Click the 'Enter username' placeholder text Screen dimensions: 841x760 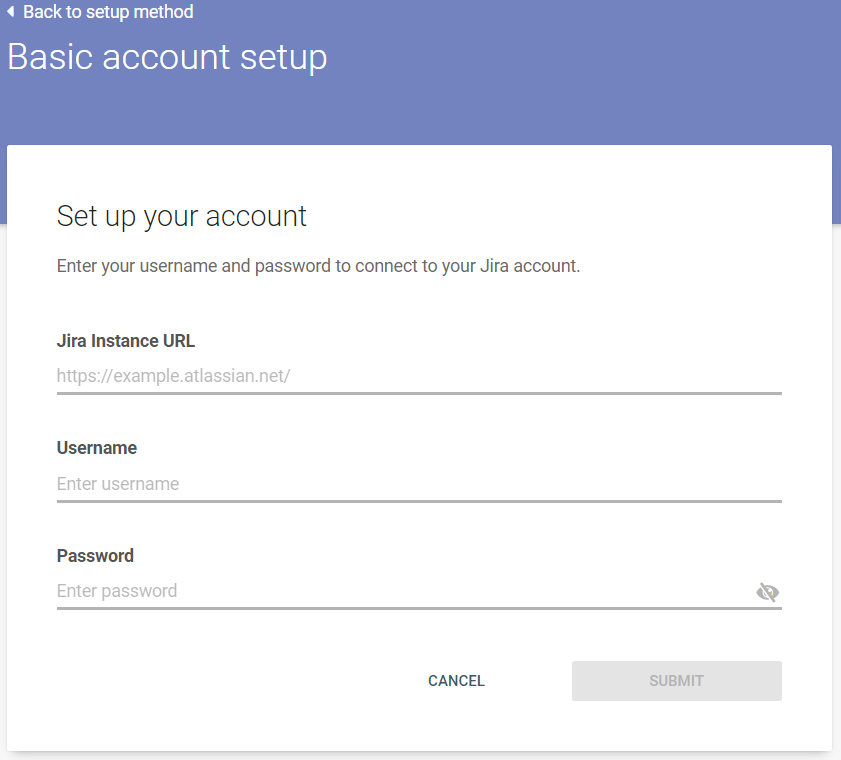(x=118, y=484)
